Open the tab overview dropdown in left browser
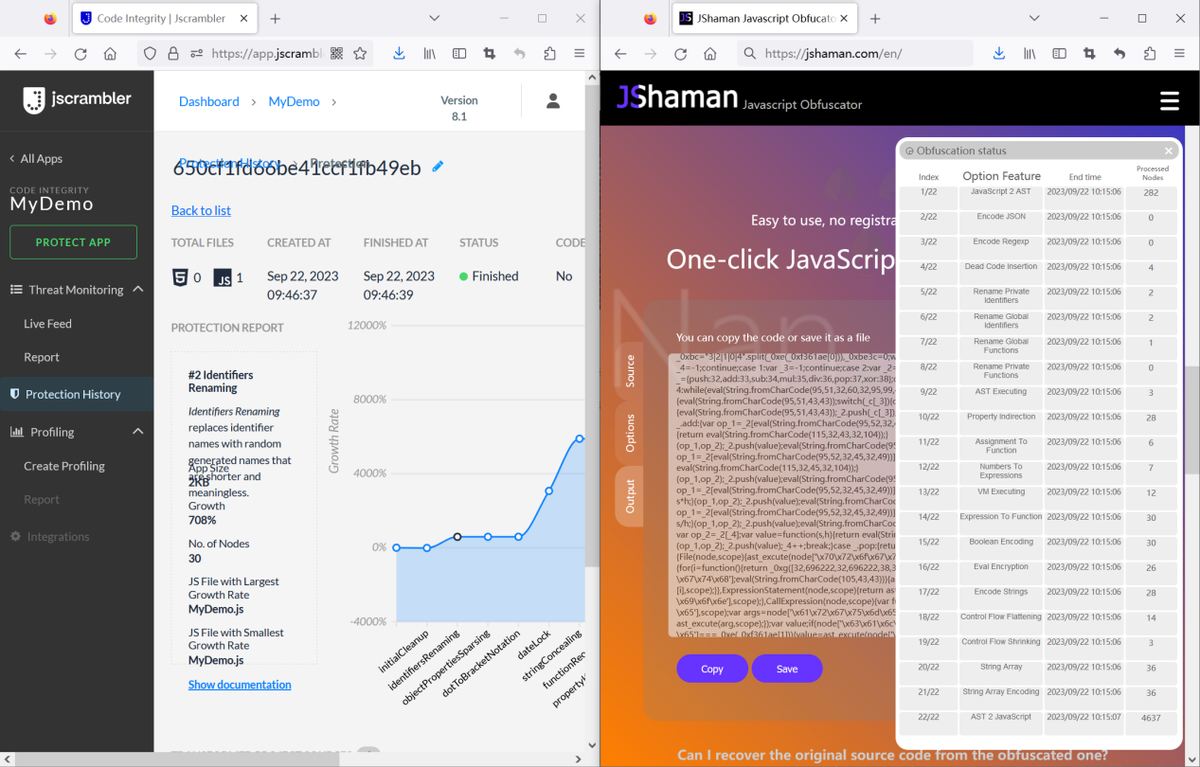Screen dimensions: 1200x767 (434, 17)
